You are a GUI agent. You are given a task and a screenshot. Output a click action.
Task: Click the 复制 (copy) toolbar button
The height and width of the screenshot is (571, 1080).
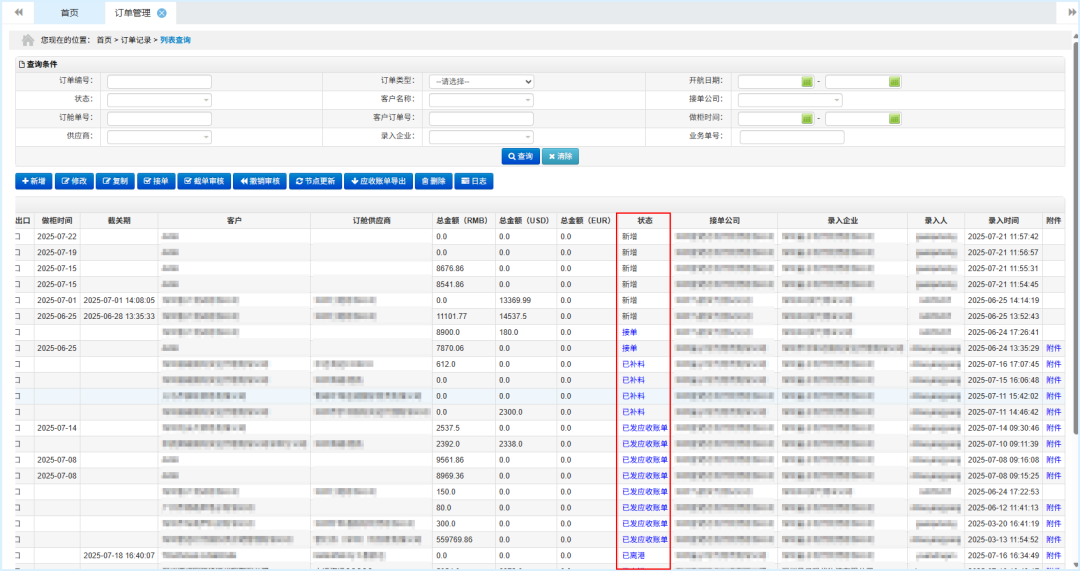click(x=115, y=181)
